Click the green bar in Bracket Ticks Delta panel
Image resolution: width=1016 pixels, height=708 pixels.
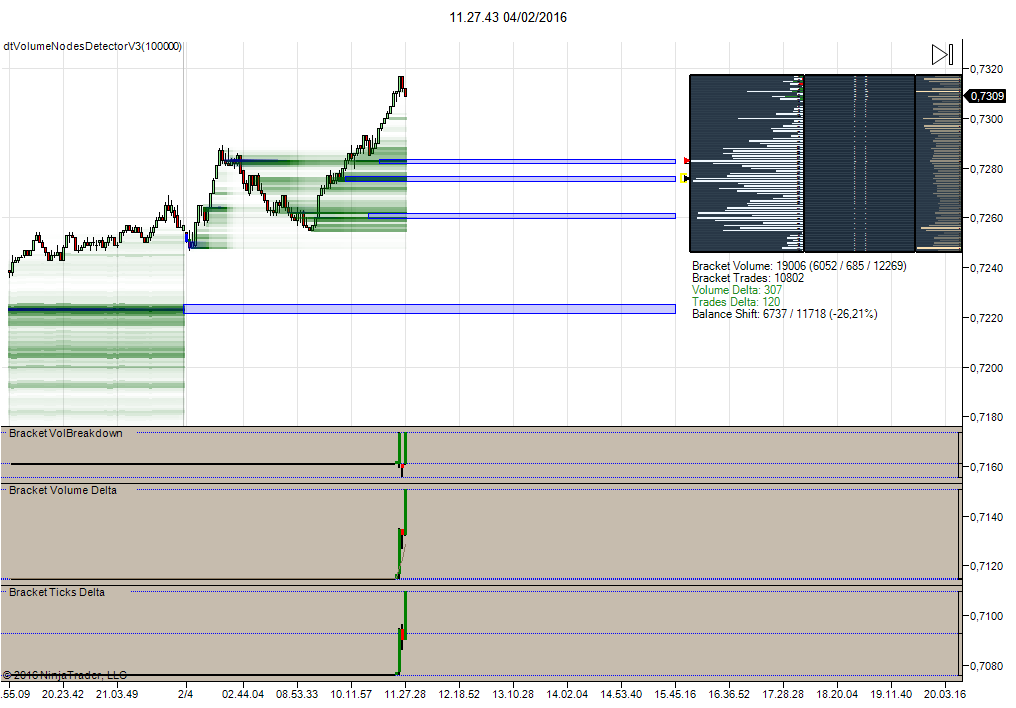pyautogui.click(x=406, y=614)
